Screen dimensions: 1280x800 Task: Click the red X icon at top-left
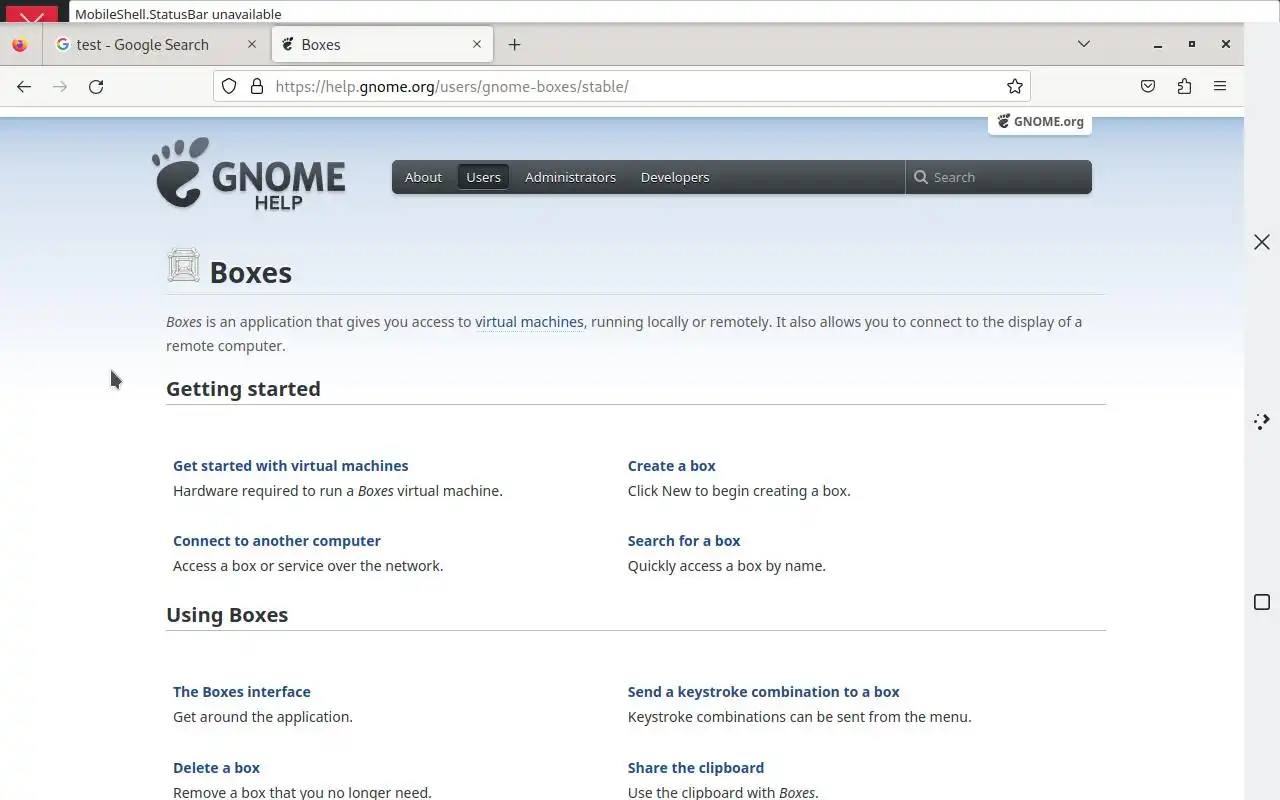(x=32, y=16)
